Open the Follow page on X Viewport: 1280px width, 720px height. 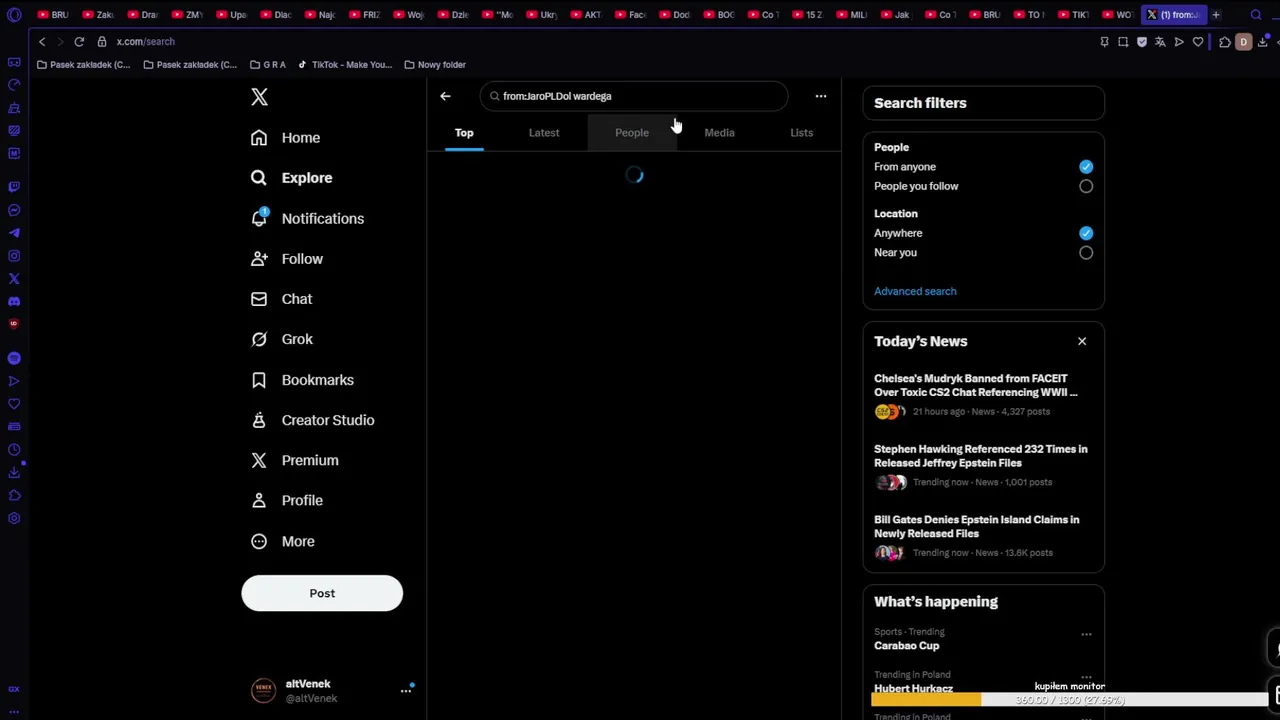coord(287,259)
